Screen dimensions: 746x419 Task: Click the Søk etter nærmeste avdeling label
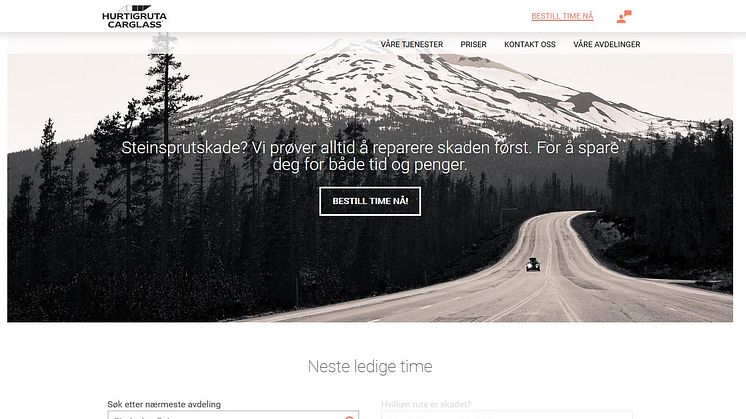[164, 404]
